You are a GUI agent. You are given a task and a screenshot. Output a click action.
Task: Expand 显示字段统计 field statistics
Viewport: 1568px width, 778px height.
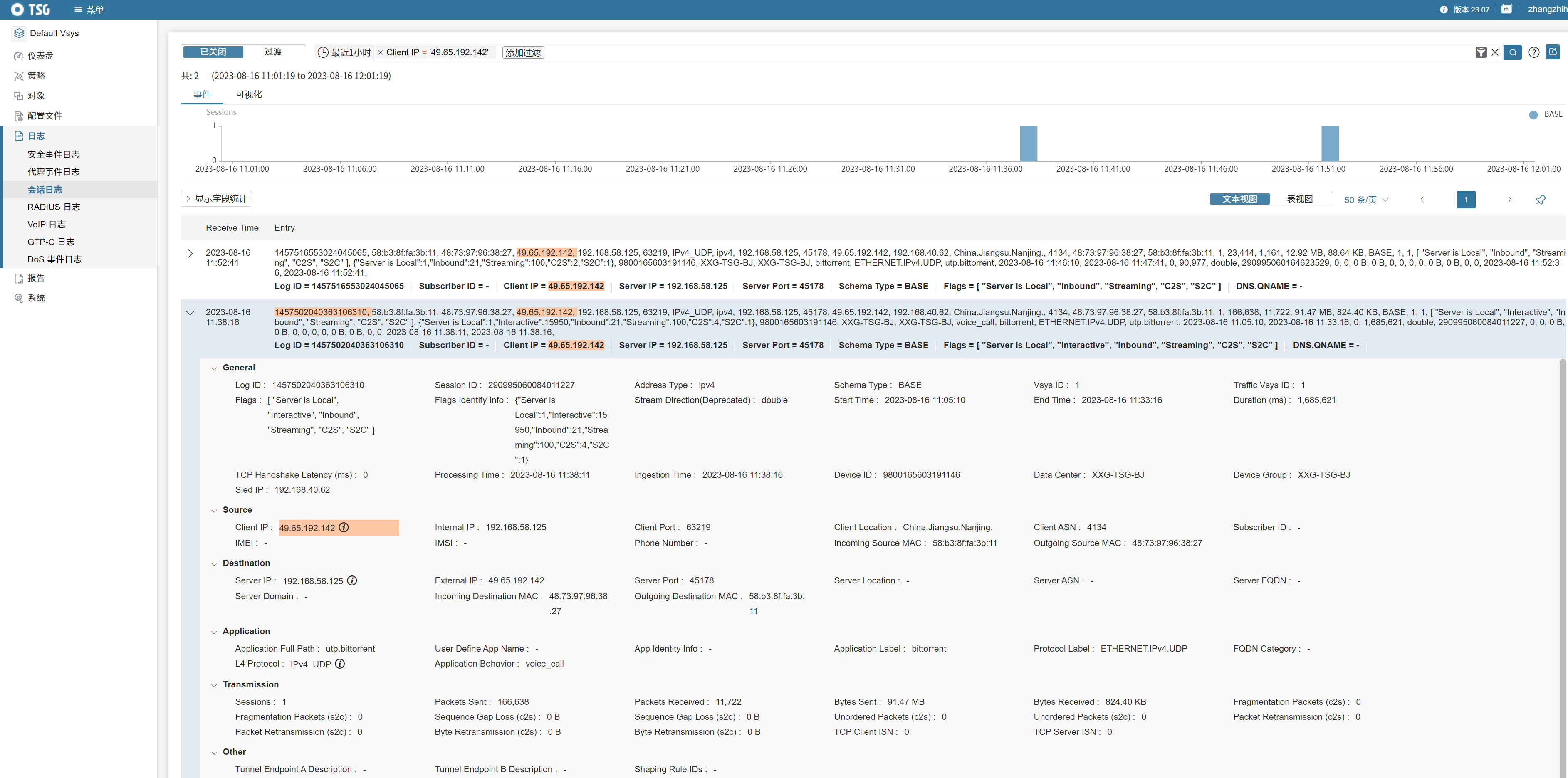[x=216, y=198]
